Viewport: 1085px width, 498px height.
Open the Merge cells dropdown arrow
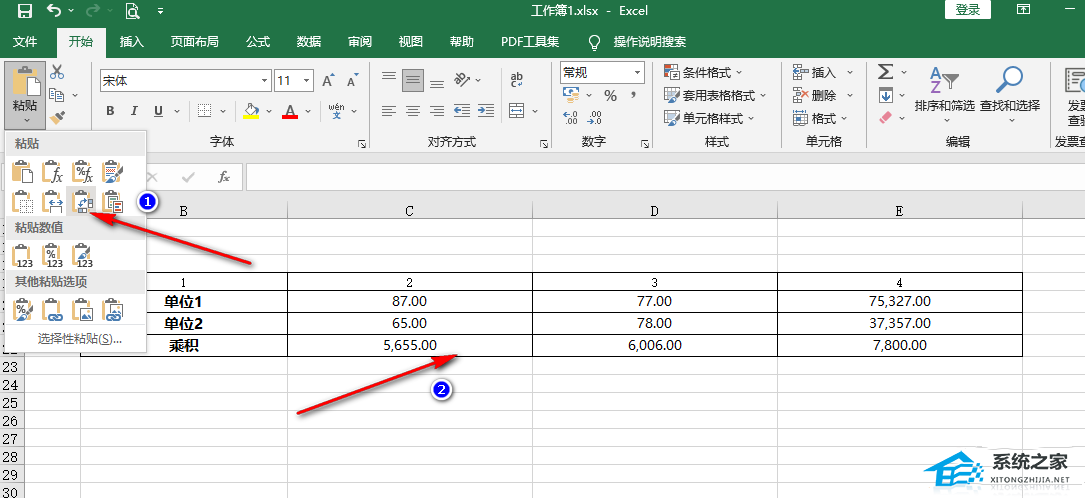(x=536, y=110)
